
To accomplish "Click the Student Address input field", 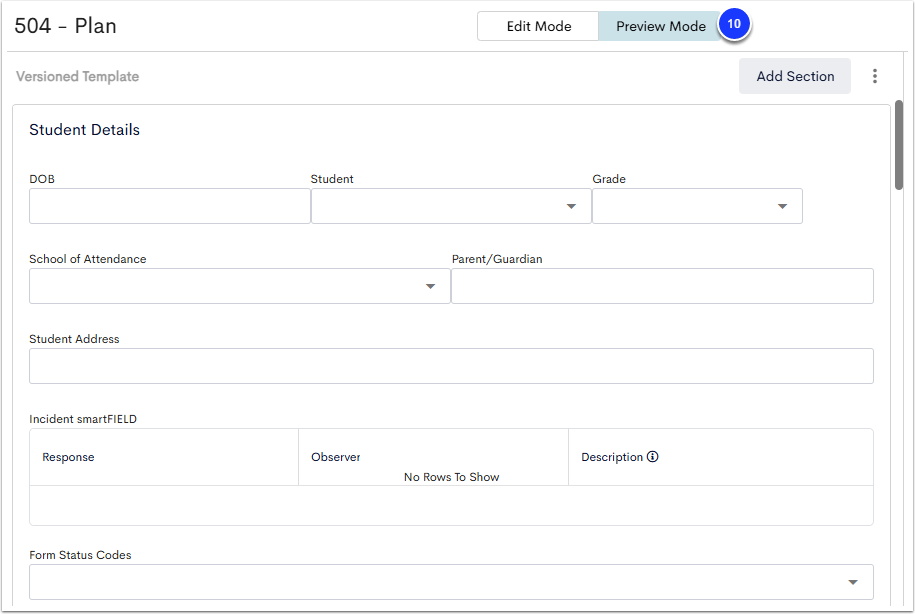I will click(451, 366).
